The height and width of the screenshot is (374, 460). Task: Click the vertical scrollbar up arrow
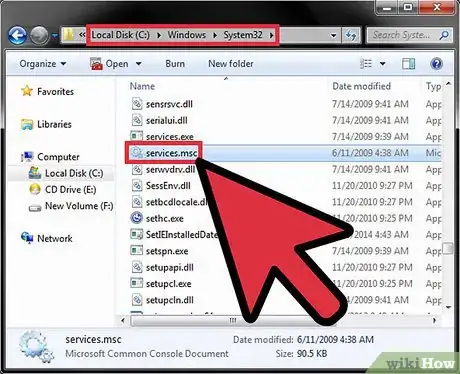pos(448,84)
